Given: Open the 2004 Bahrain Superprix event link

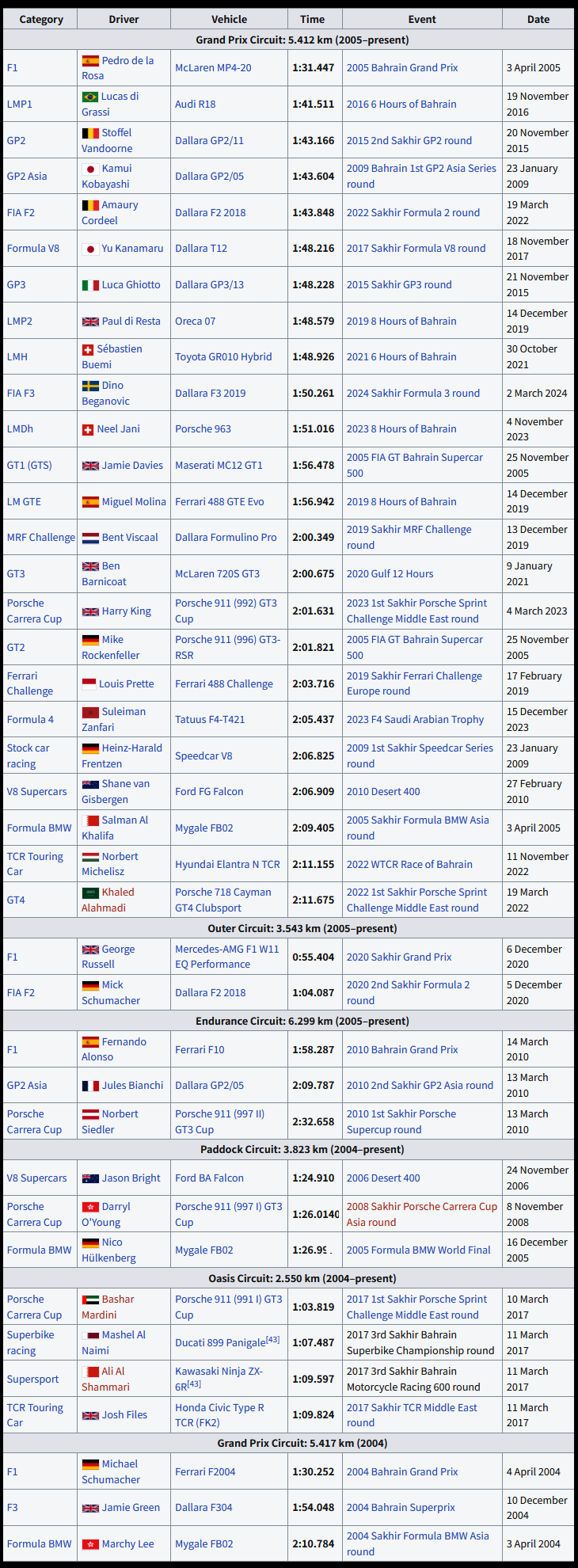Looking at the screenshot, I should pos(401,1508).
